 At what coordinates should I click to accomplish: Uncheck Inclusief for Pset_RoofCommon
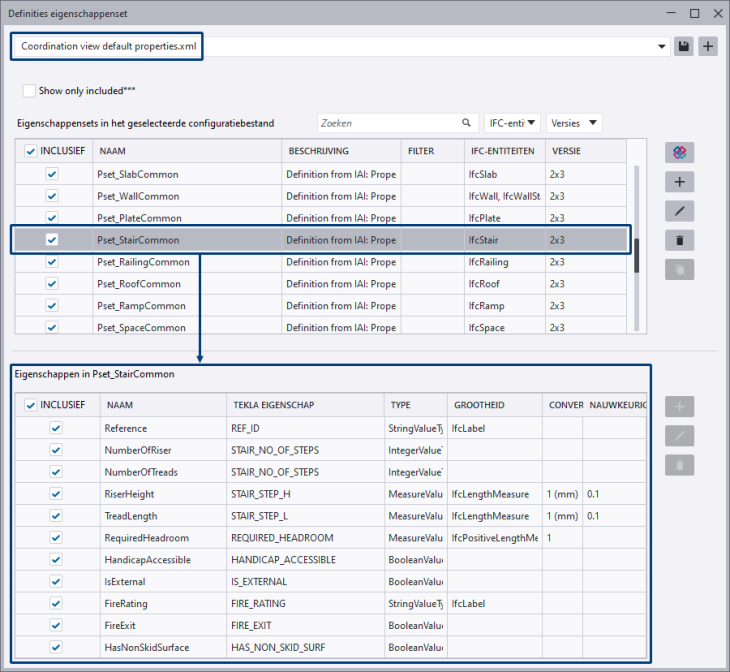point(52,284)
